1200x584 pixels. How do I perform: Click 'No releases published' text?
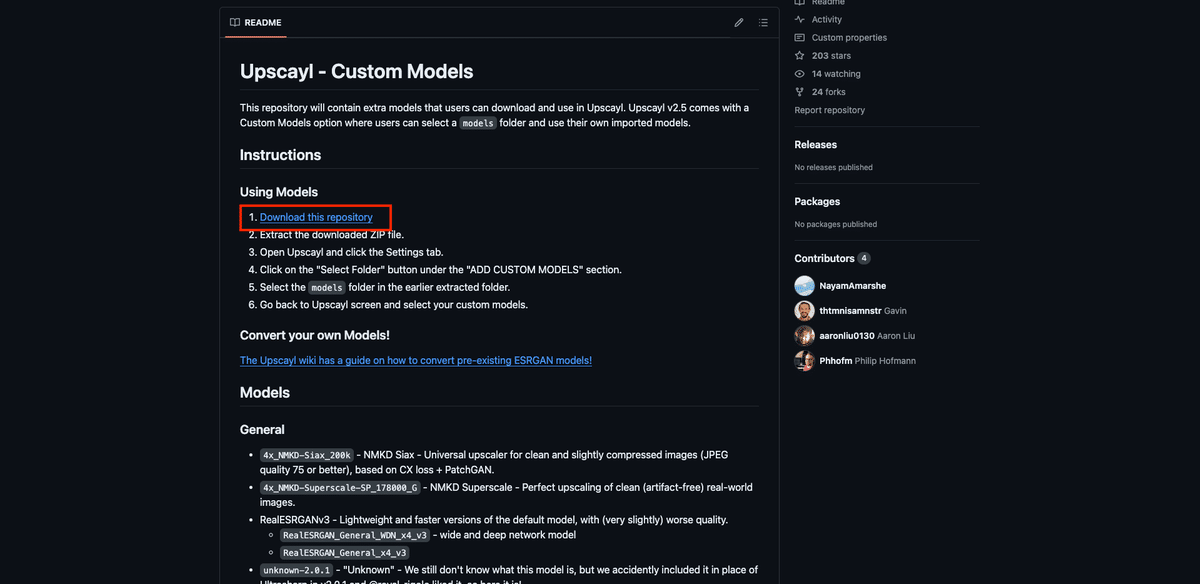click(833, 167)
